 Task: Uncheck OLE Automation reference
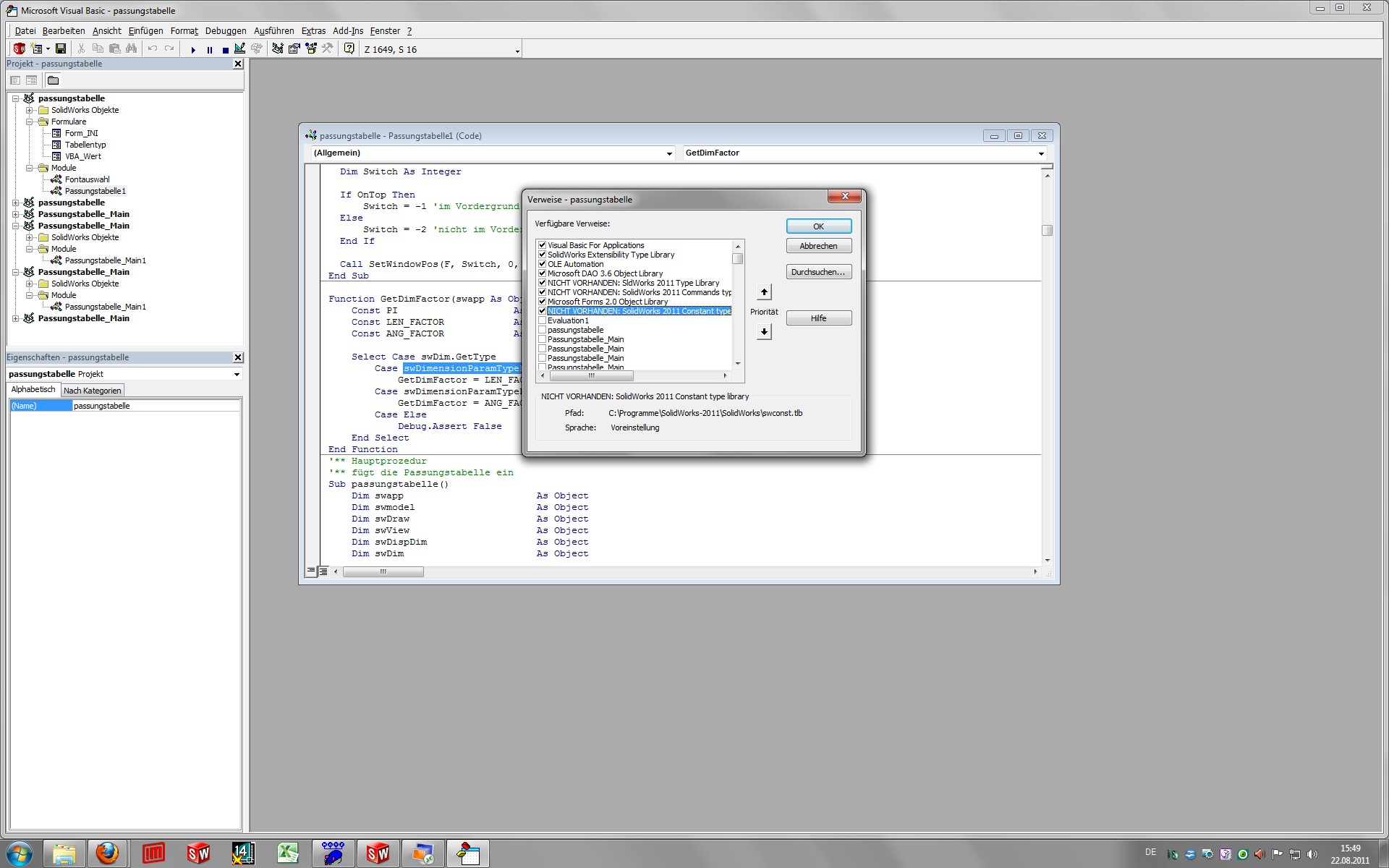(542, 264)
